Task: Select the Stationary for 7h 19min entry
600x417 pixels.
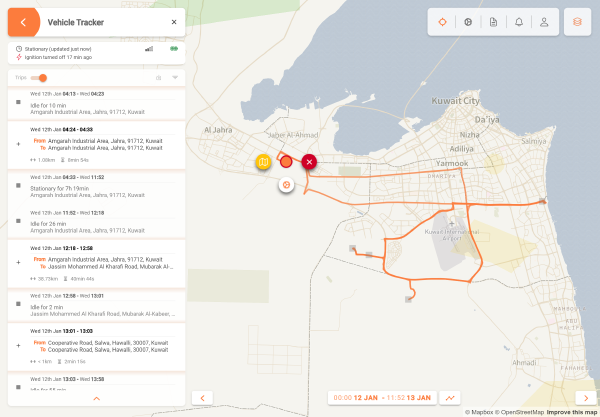Action: [96, 186]
